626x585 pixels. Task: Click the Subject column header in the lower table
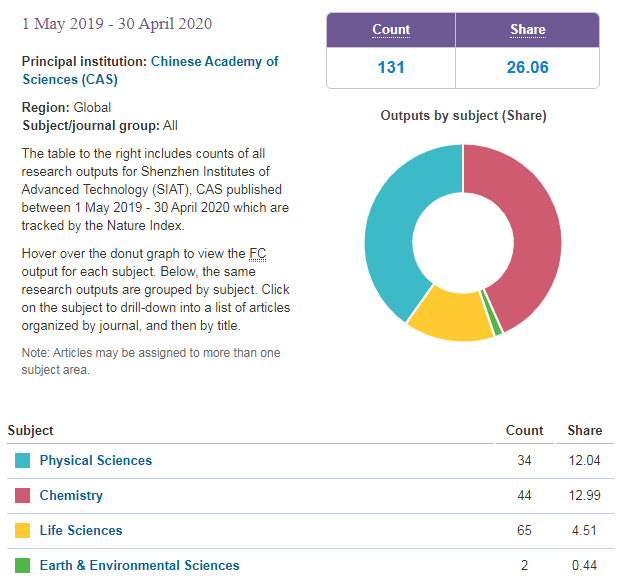31,430
